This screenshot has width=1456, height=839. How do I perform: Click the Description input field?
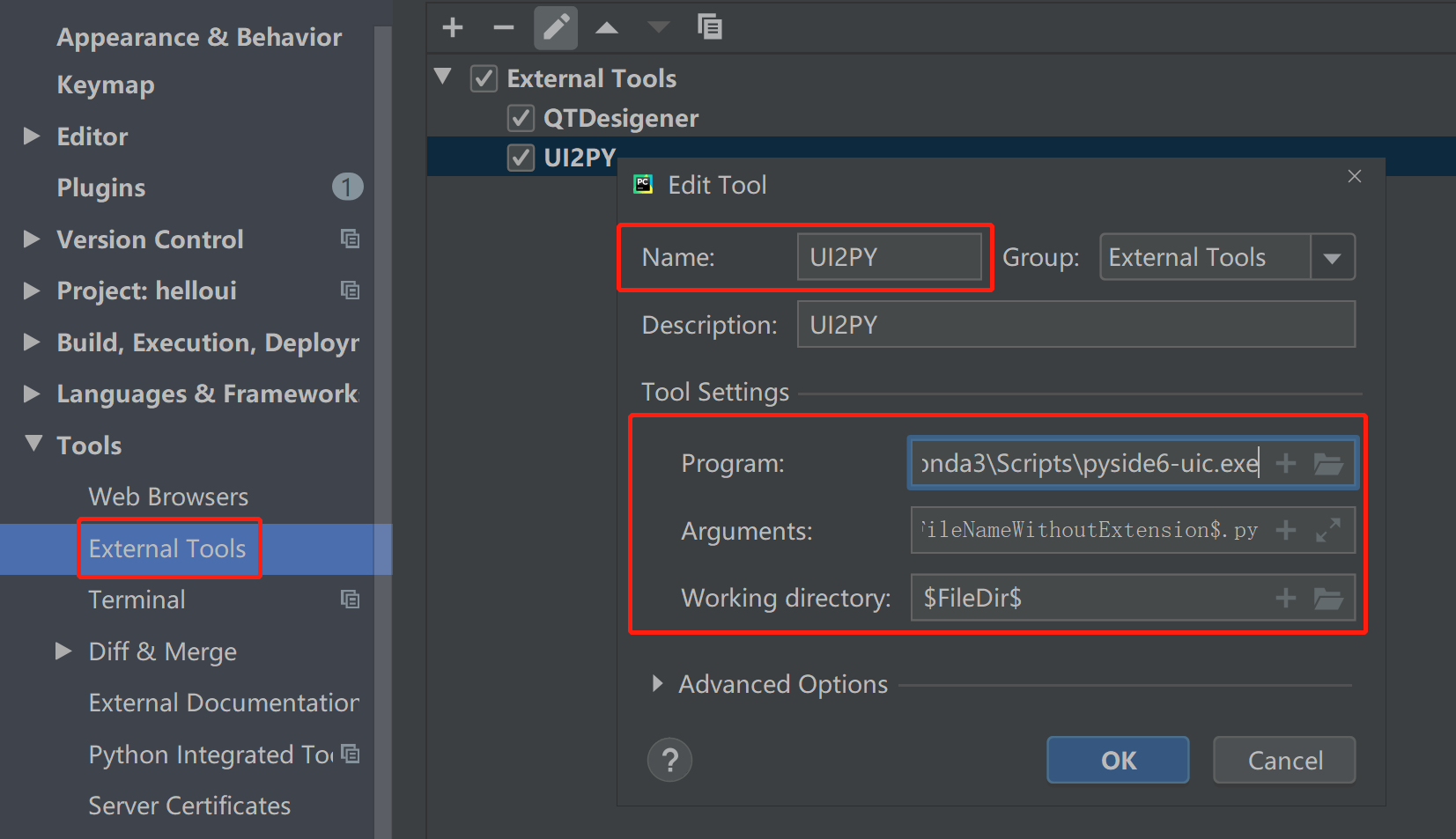click(x=1075, y=325)
